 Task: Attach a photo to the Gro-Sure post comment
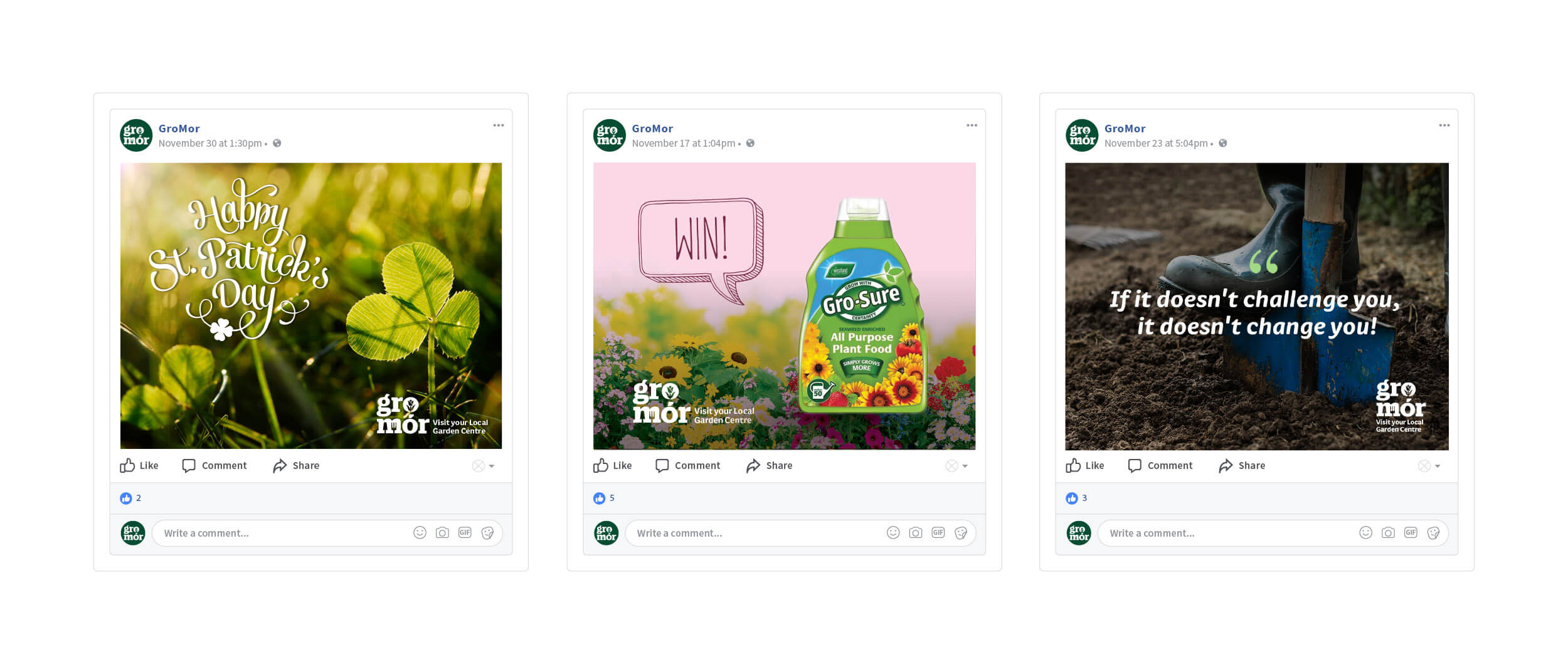click(x=915, y=533)
